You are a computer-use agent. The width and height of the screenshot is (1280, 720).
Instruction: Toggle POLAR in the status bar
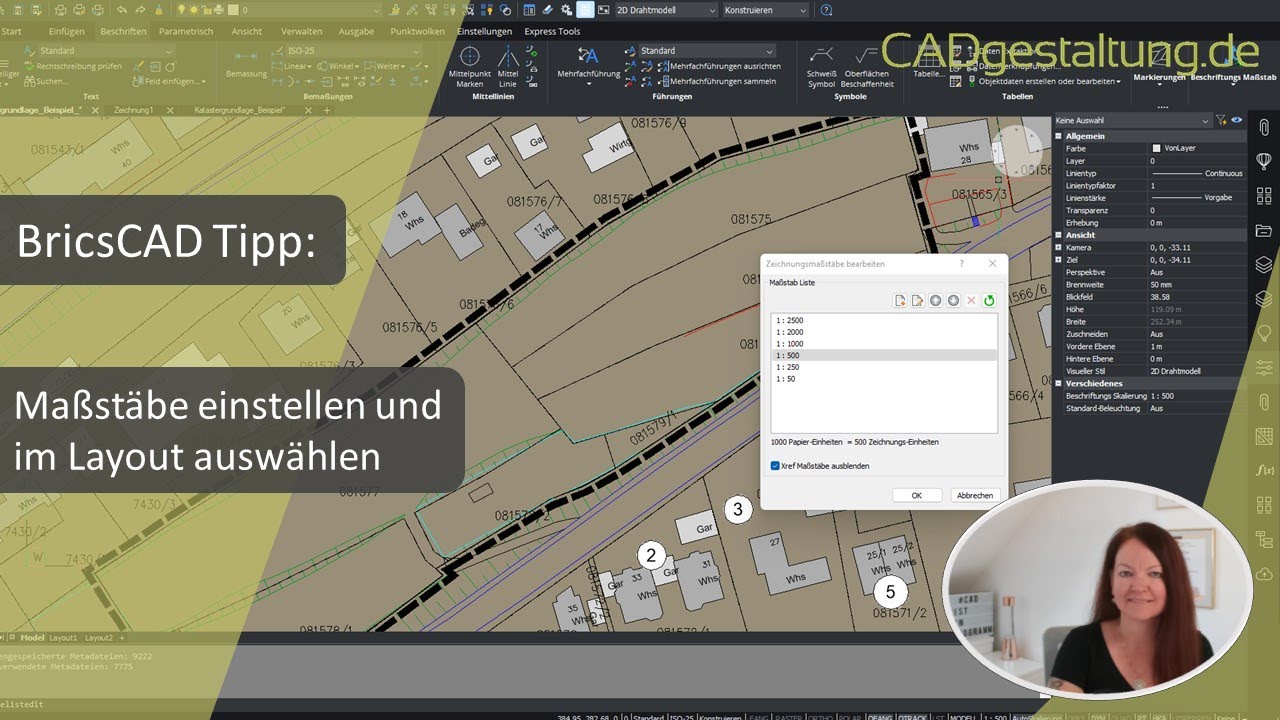click(848, 716)
